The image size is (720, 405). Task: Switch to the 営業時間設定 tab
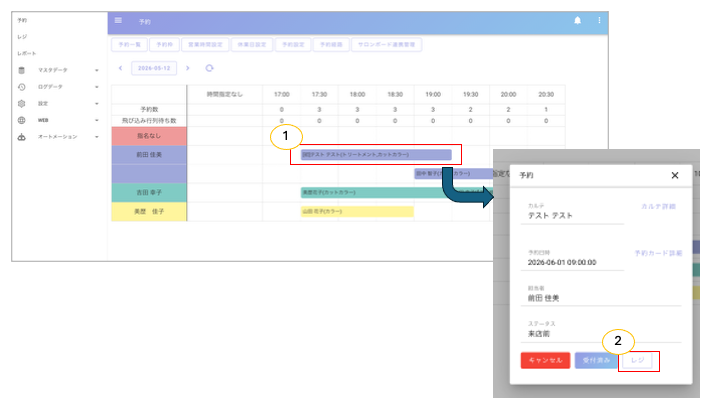(x=205, y=45)
